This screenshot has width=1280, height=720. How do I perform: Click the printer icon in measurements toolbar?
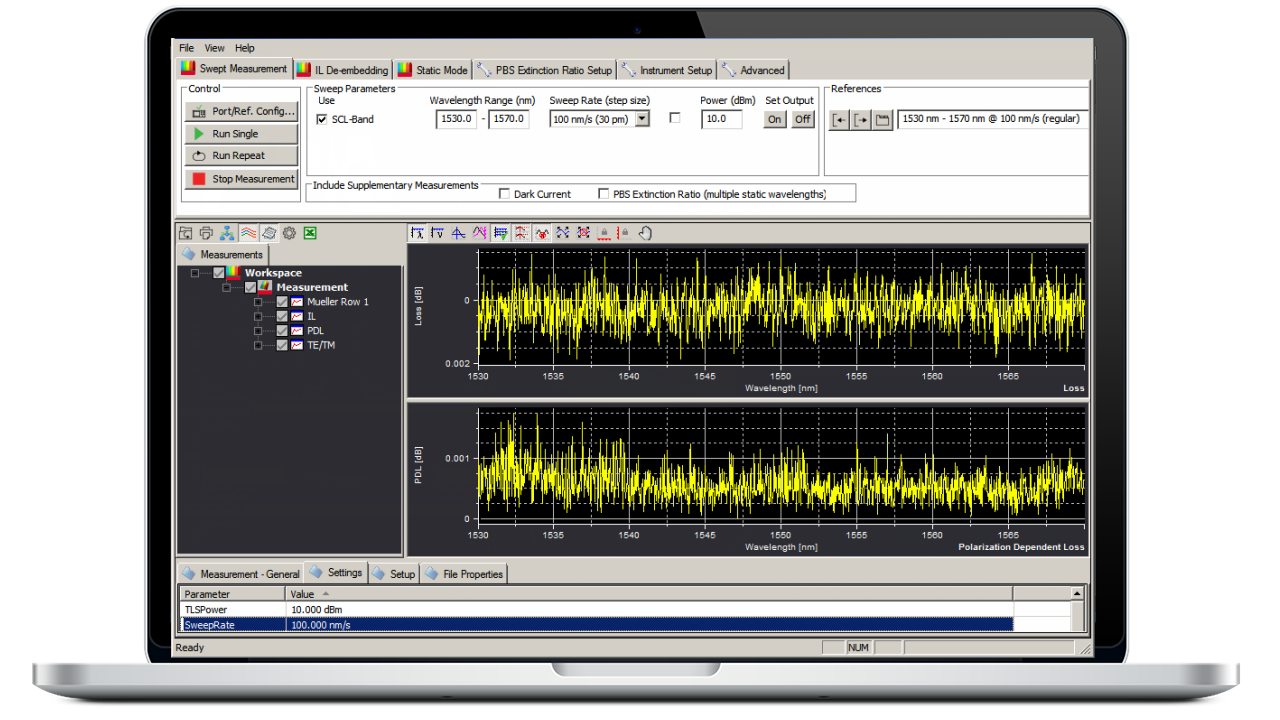(x=206, y=233)
